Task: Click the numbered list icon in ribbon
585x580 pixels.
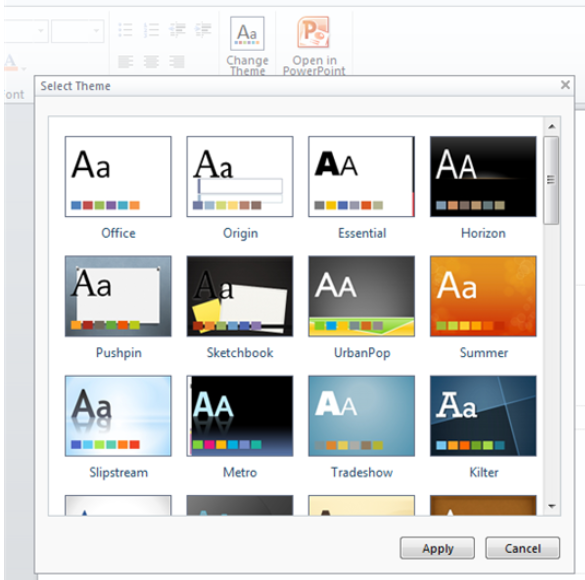Action: click(x=151, y=30)
